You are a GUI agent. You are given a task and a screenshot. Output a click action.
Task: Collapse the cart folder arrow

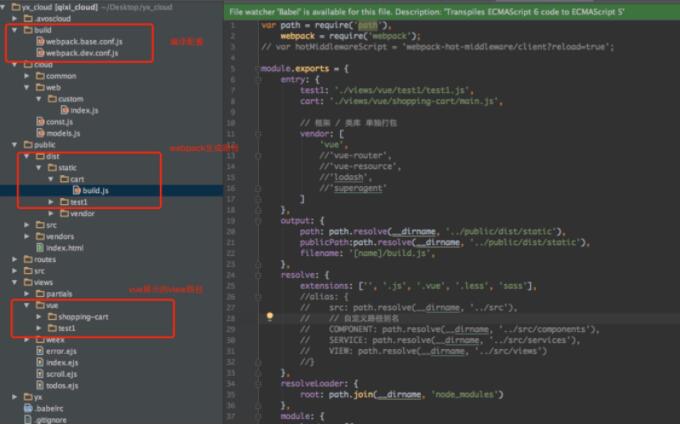point(51,179)
